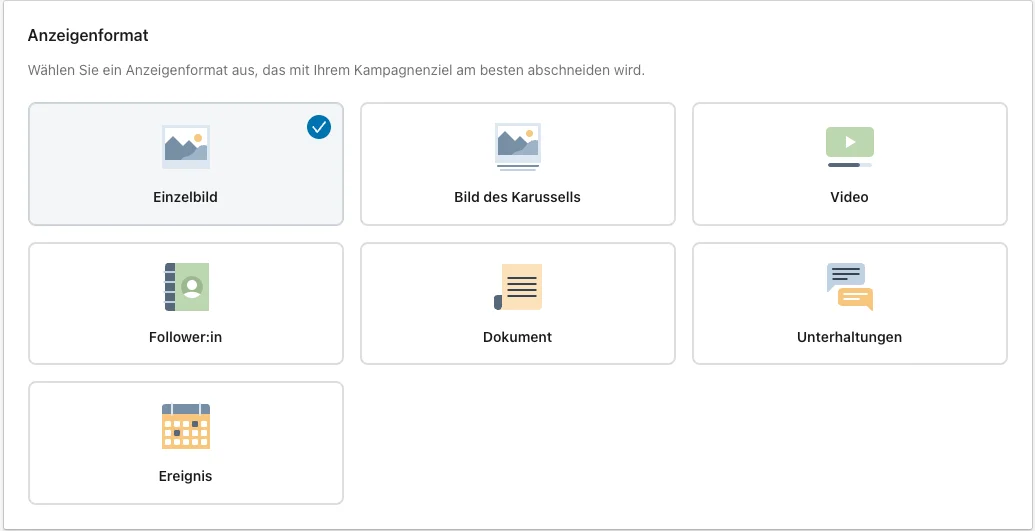The image size is (1035, 531).
Task: Click the Video play icon
Action: click(850, 147)
